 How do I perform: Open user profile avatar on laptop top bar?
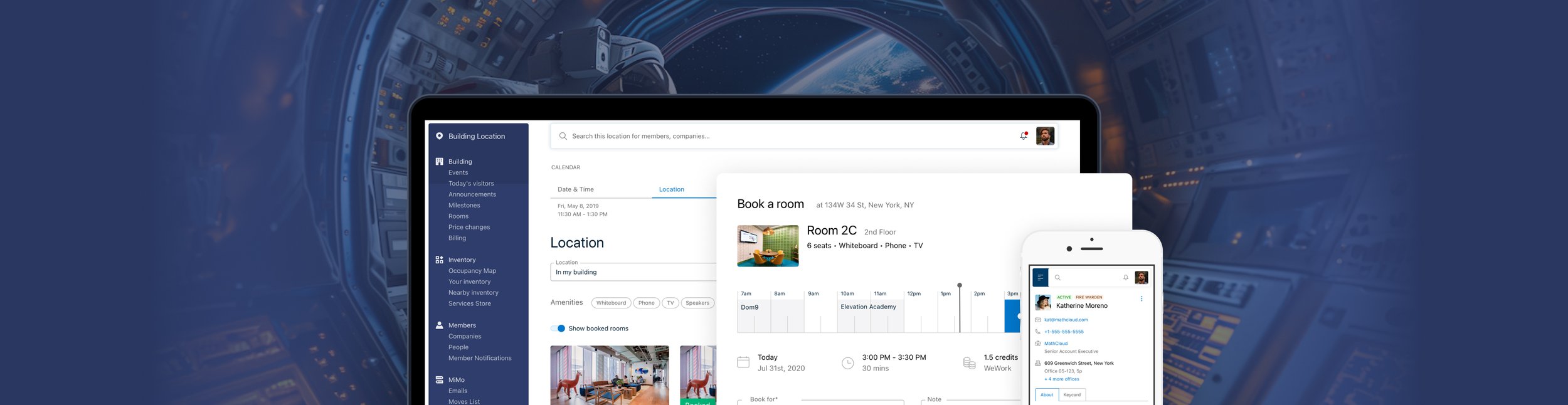(1045, 136)
